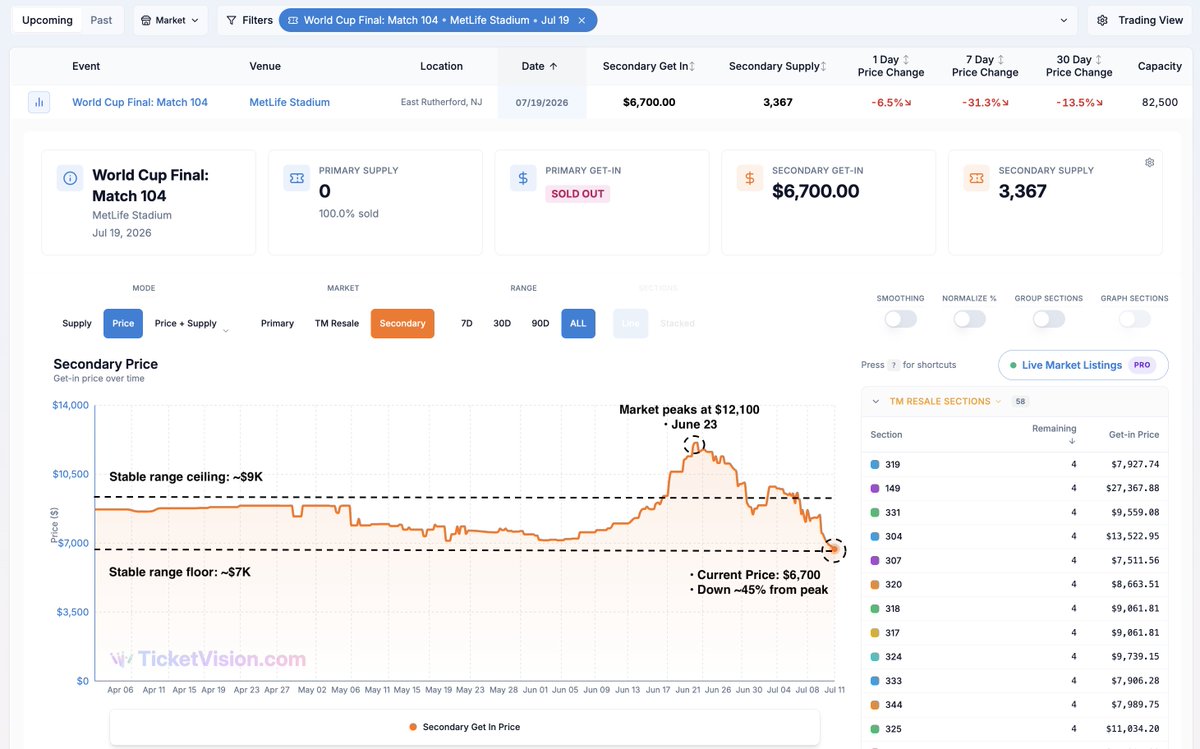Switch to Upcoming tab

pos(47,20)
